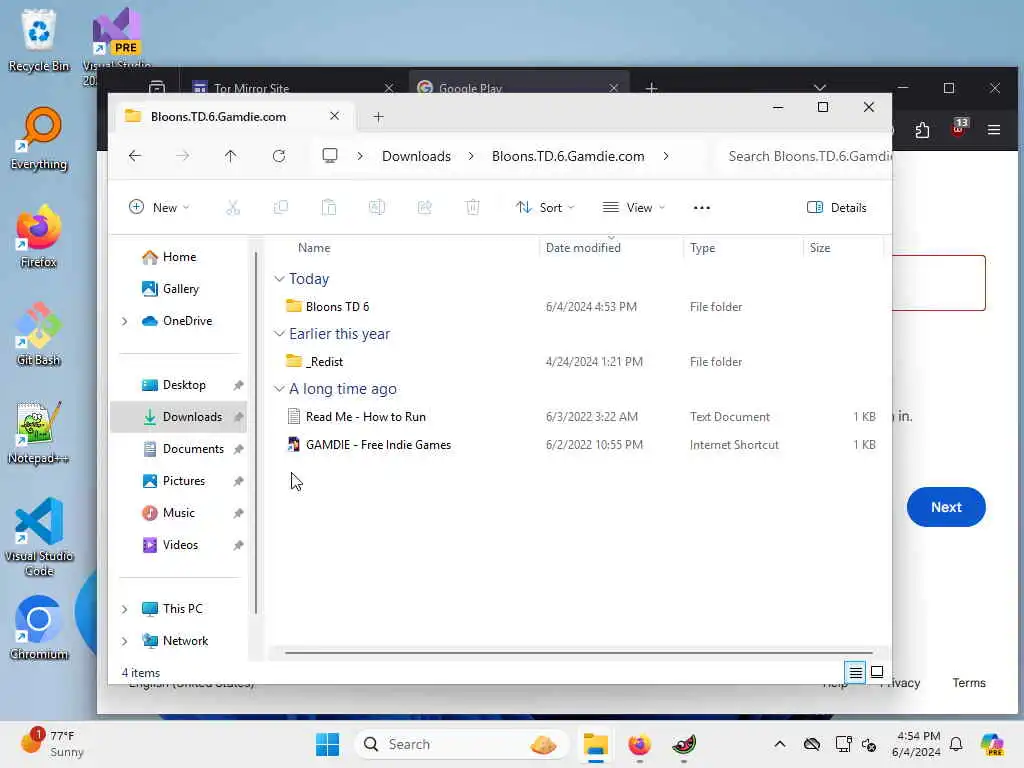Open a new File Explorer tab
Viewport: 1024px width, 768px height.
(378, 117)
